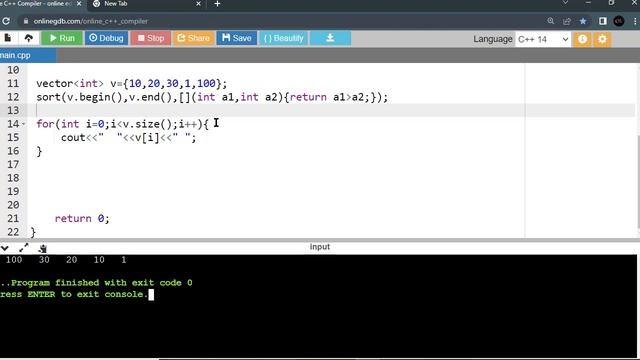Close the C++ Compiler browser tab
Viewport: 640px width, 360px height.
tap(79, 4)
